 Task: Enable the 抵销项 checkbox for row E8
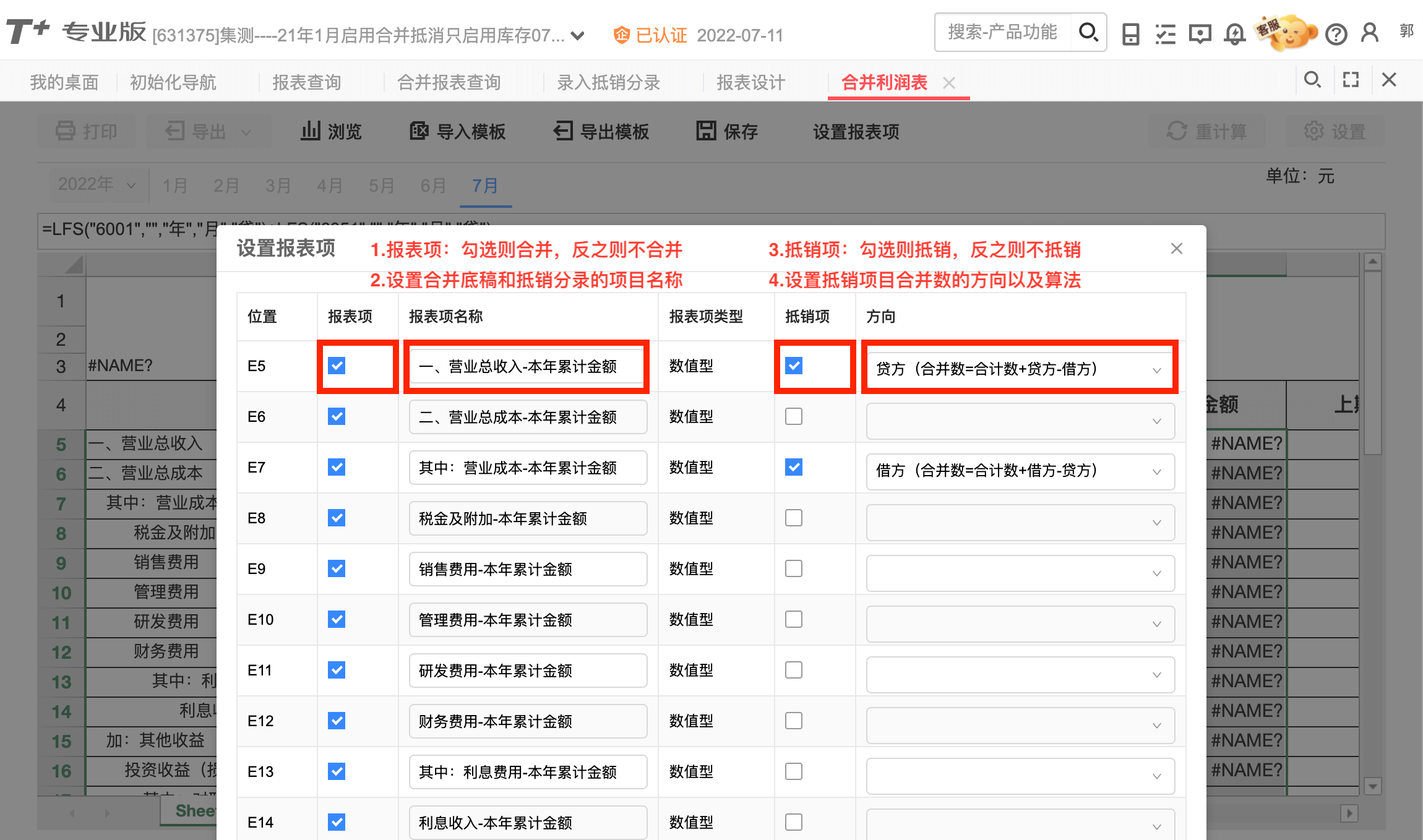794,518
